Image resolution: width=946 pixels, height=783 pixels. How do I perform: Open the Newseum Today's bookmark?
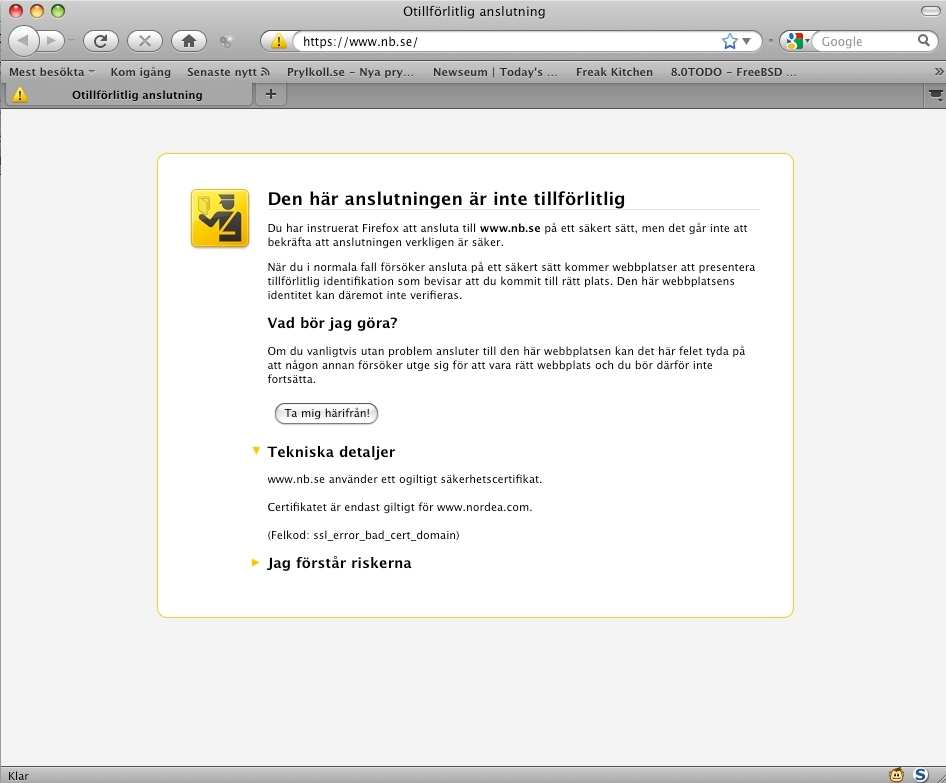[495, 72]
